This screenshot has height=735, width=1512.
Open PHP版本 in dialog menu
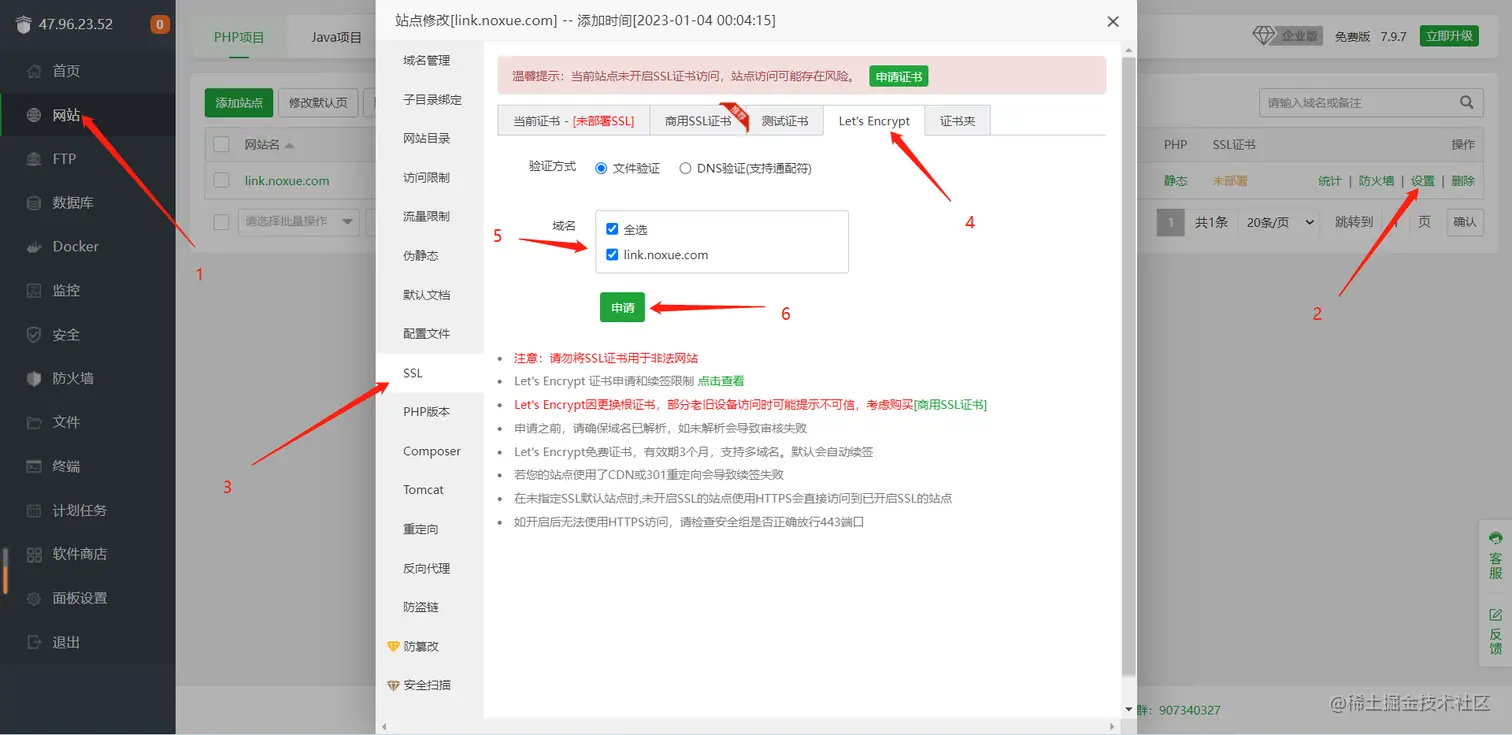point(429,412)
